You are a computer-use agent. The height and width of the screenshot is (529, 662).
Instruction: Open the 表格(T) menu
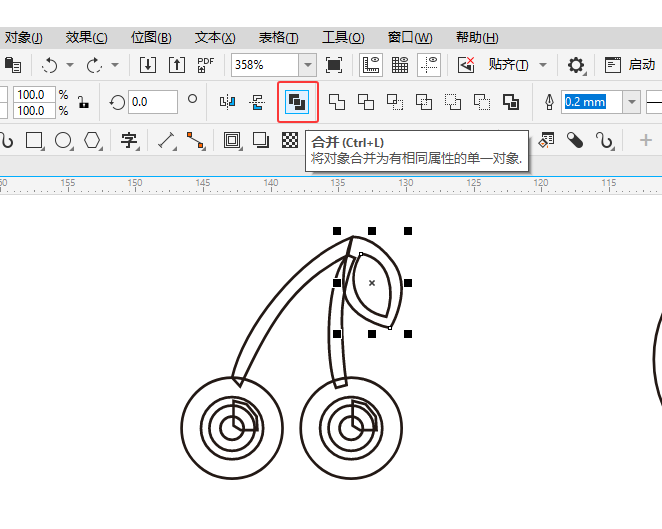point(279,38)
